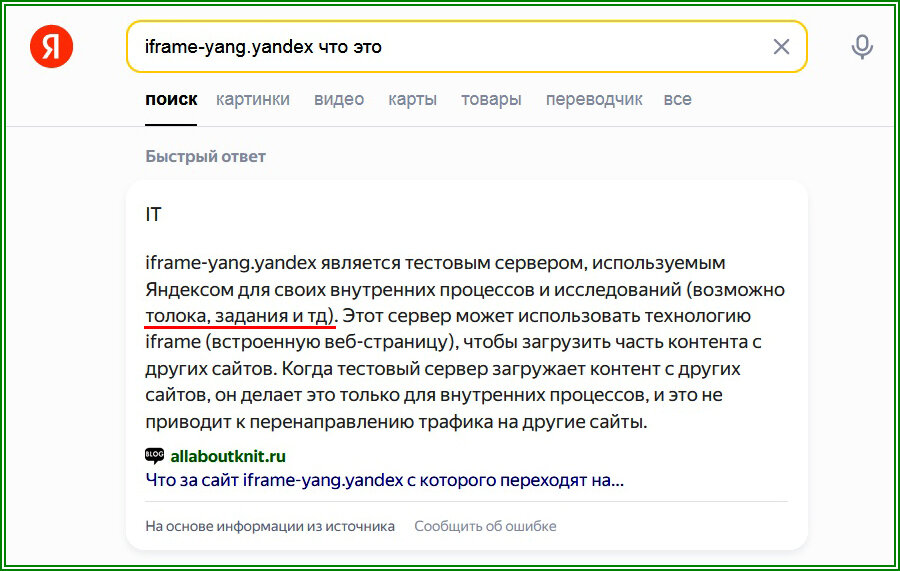Clear the search query with the X icon
This screenshot has width=900, height=571.
[x=781, y=46]
